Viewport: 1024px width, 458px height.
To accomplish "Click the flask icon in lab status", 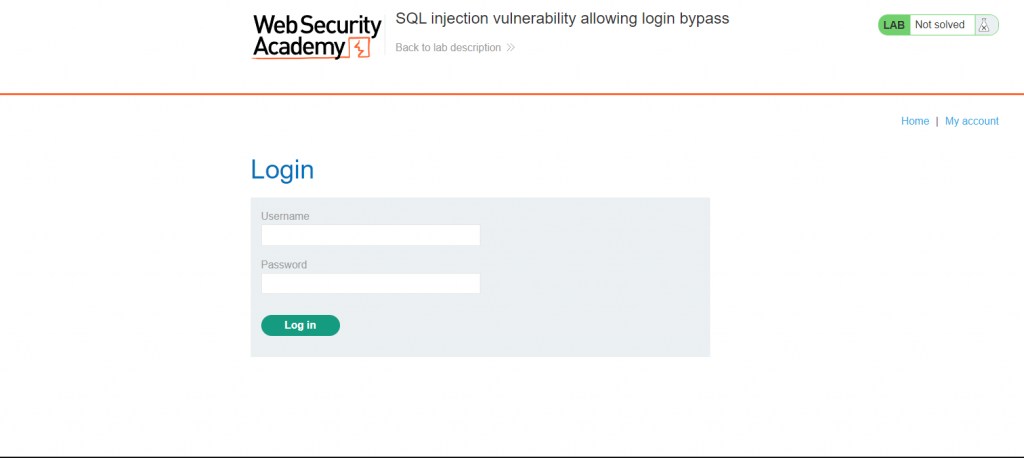I will [x=984, y=25].
